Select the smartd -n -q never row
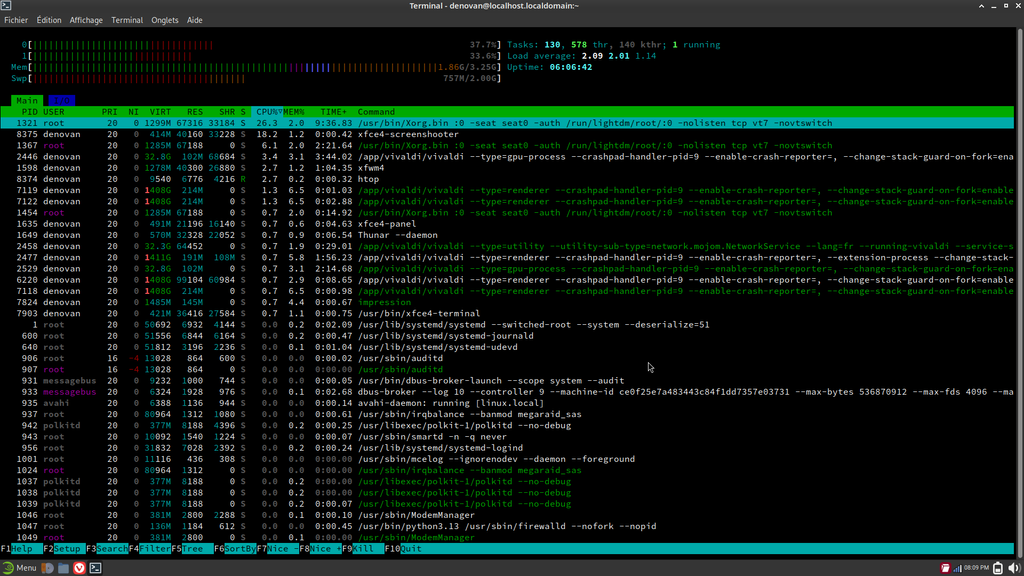 pos(507,437)
